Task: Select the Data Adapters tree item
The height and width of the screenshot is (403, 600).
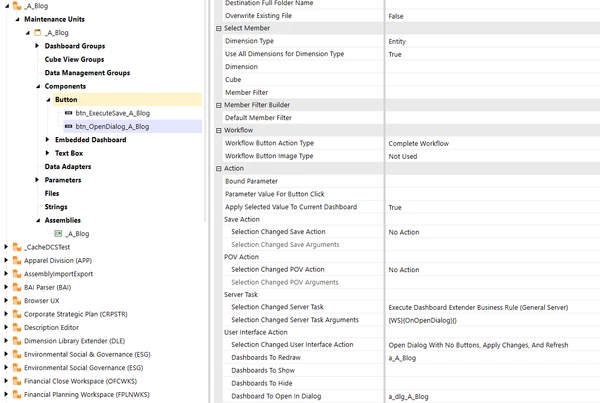Action: pos(68,166)
